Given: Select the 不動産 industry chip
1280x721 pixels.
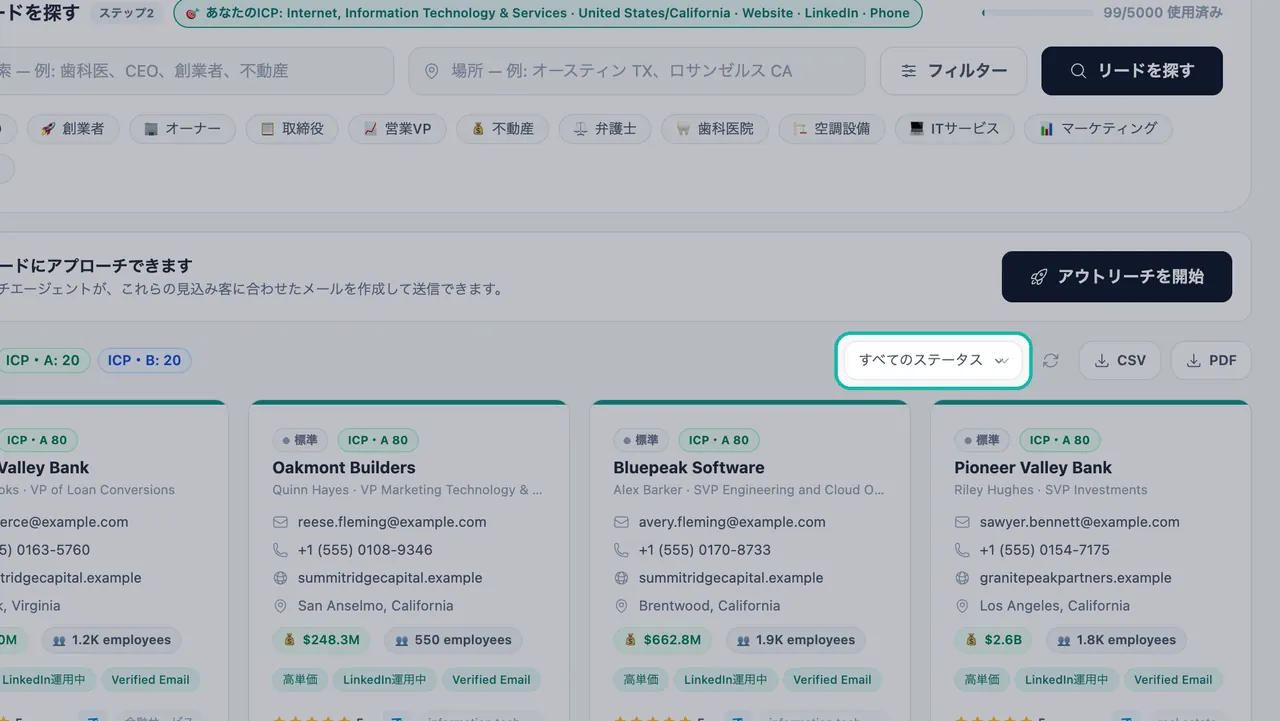Looking at the screenshot, I should coord(503,129).
